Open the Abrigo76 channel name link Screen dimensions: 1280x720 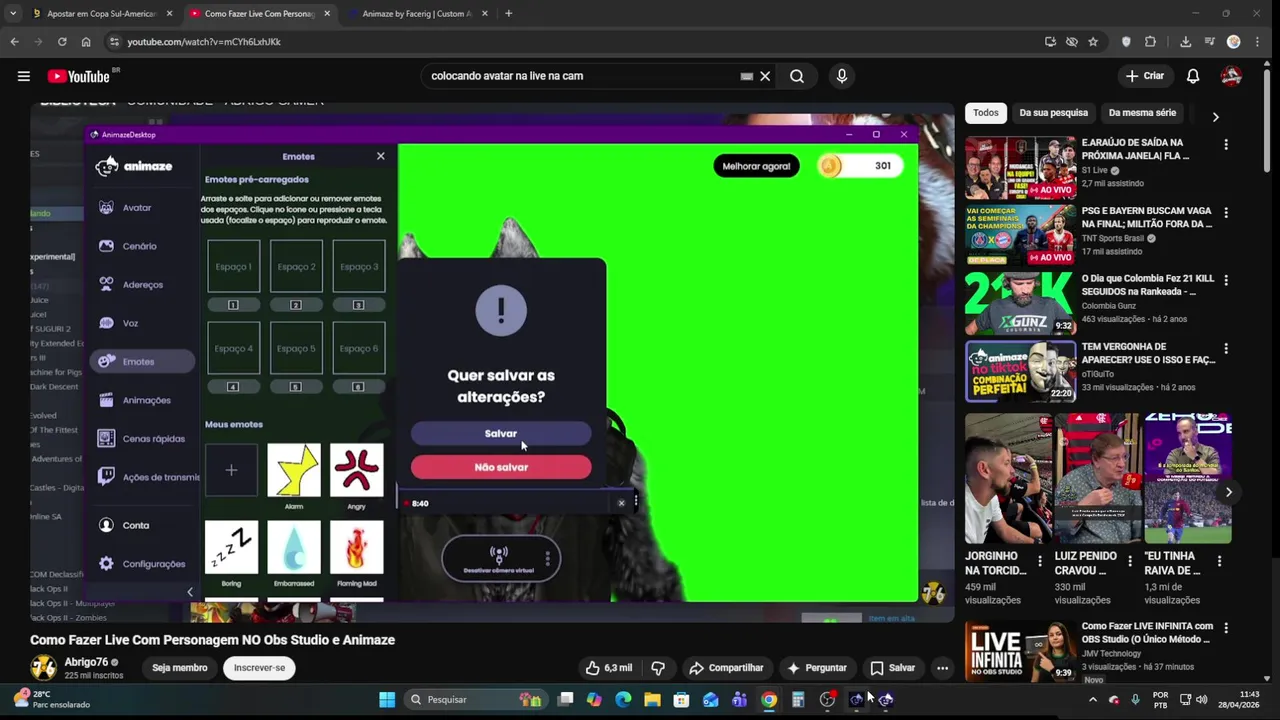pos(86,662)
